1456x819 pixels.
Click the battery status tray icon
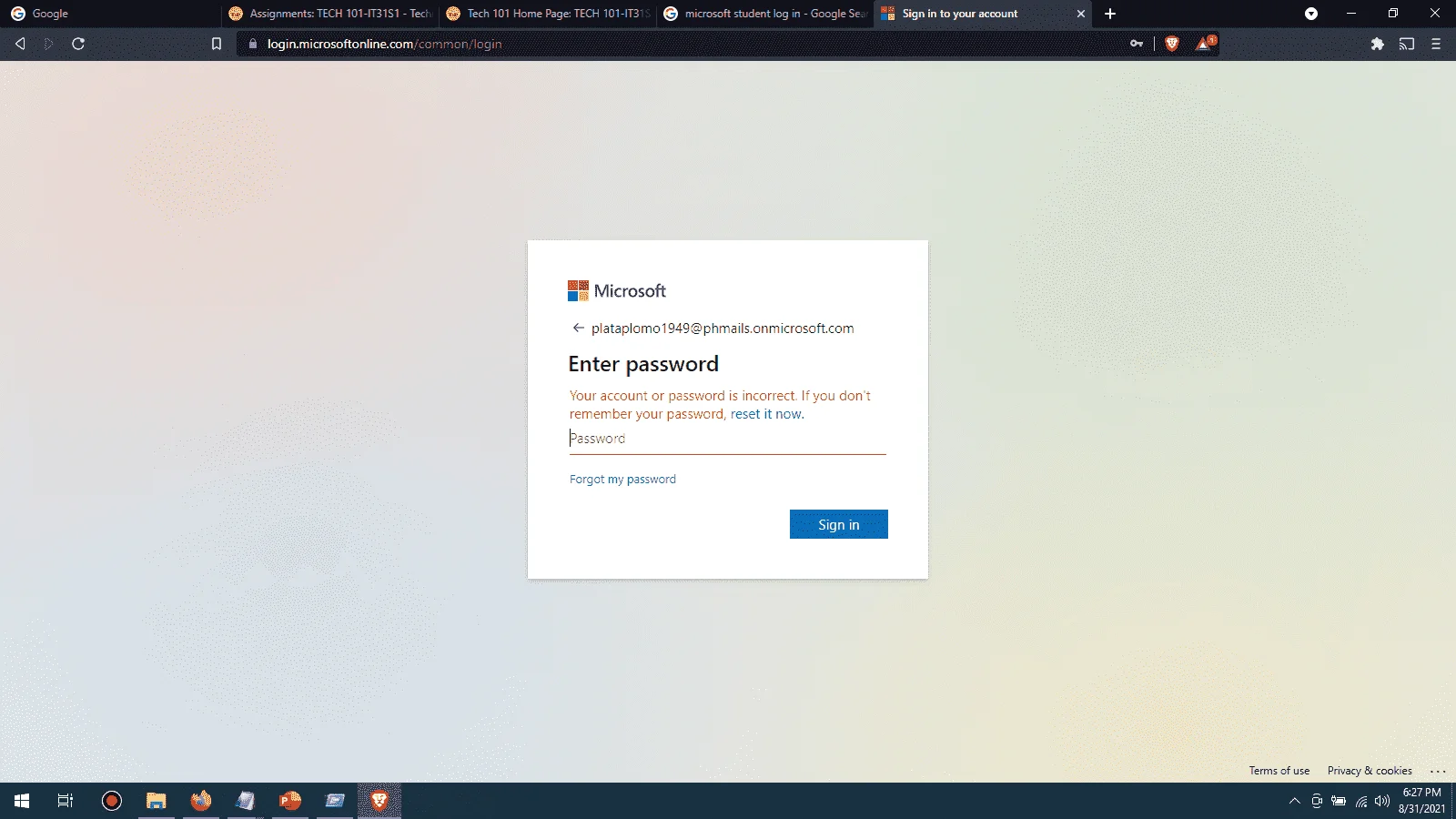click(x=1339, y=801)
